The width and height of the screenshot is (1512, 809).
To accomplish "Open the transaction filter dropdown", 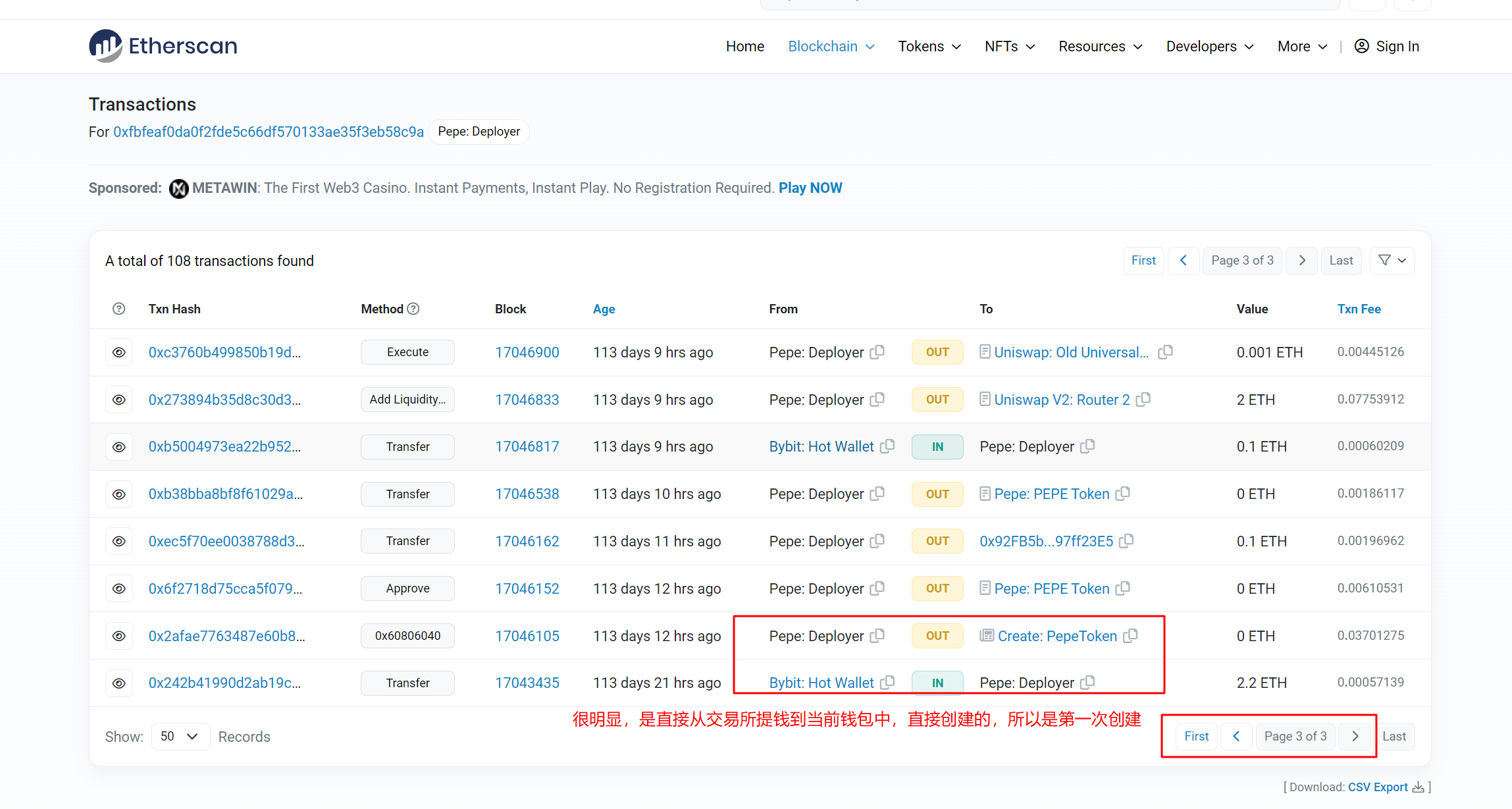I will pos(1392,261).
